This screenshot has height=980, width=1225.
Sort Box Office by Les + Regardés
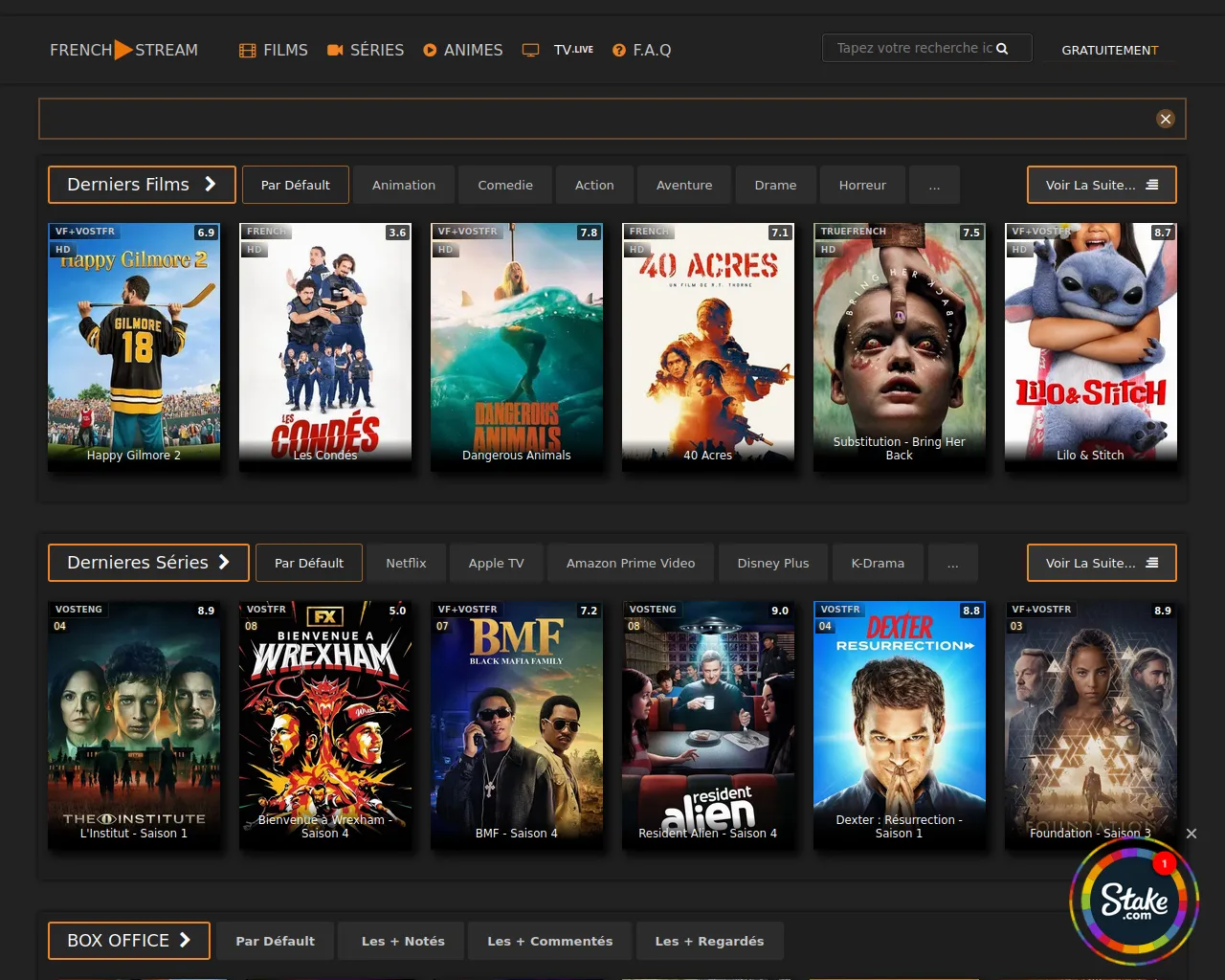[x=709, y=941]
